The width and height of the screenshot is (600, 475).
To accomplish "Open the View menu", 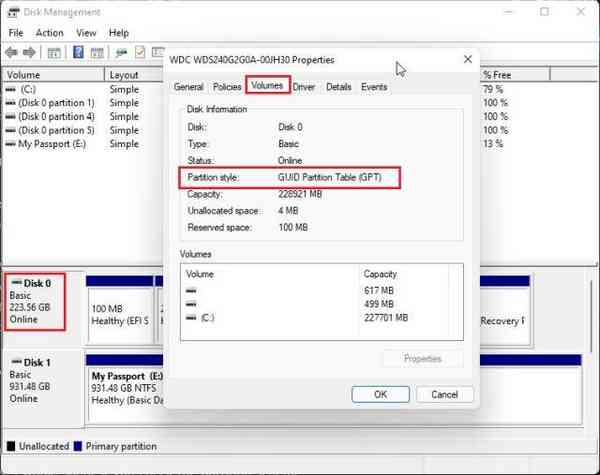I will pos(86,33).
